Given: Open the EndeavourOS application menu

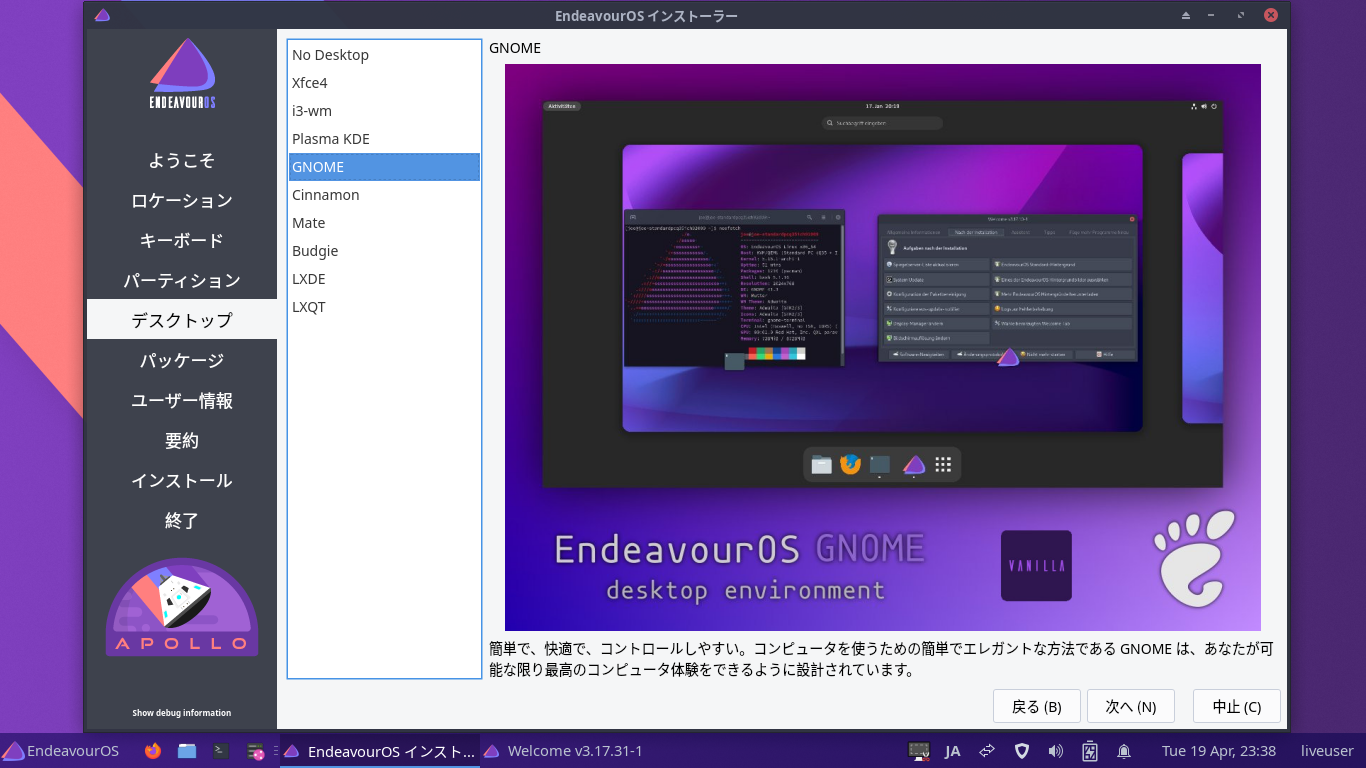Looking at the screenshot, I should tap(60, 751).
